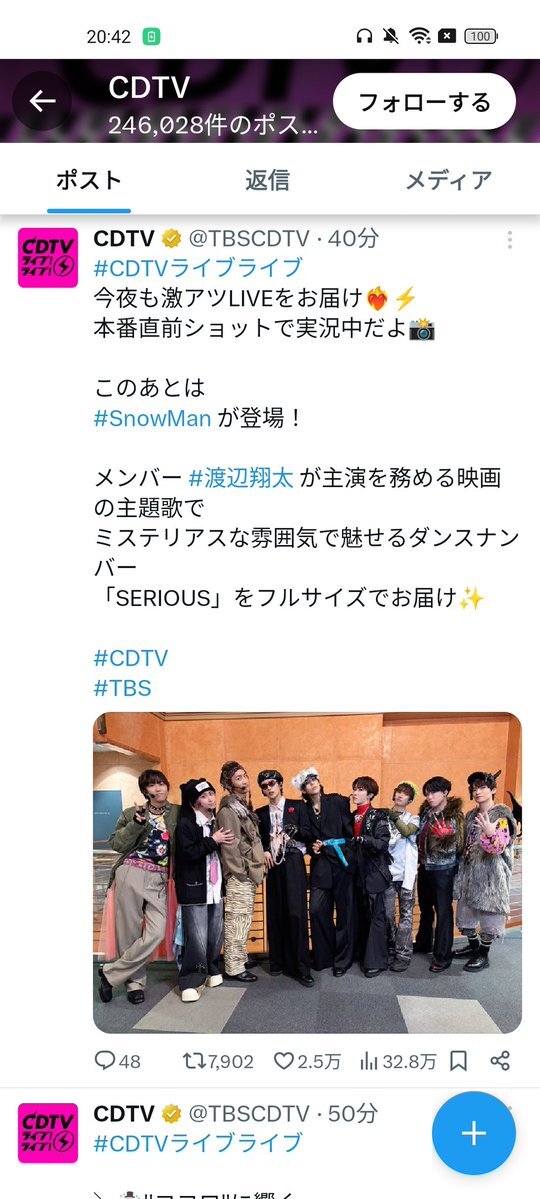Screen dimensions: 540x1199
Task: Select the ポスト tab
Action: tap(89, 180)
